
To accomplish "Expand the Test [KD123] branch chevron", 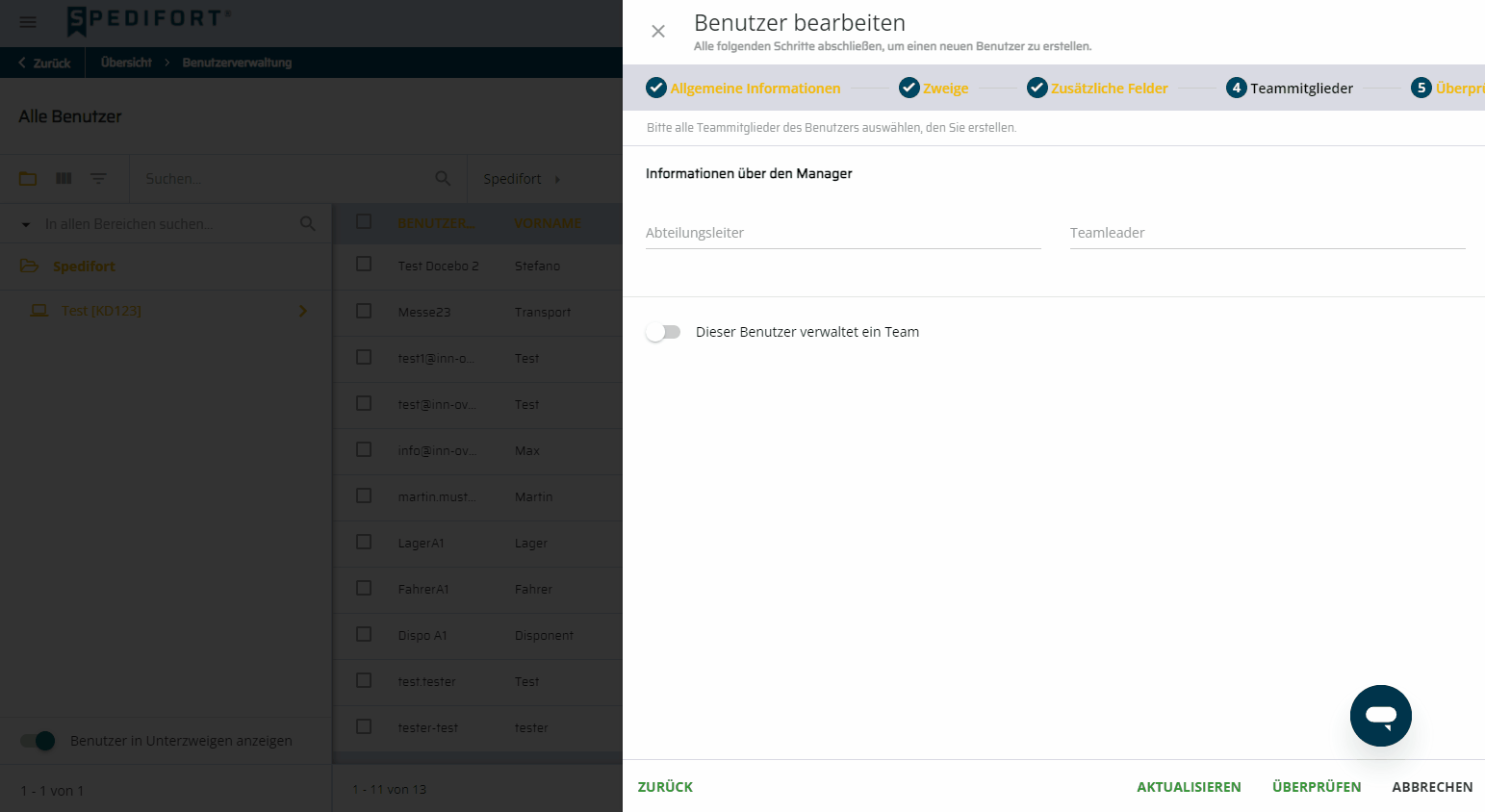I will click(x=303, y=311).
